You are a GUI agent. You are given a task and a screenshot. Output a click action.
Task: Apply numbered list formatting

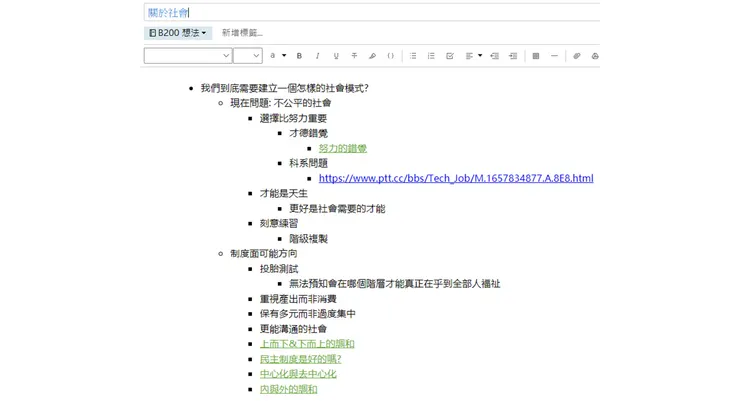pyautogui.click(x=431, y=56)
